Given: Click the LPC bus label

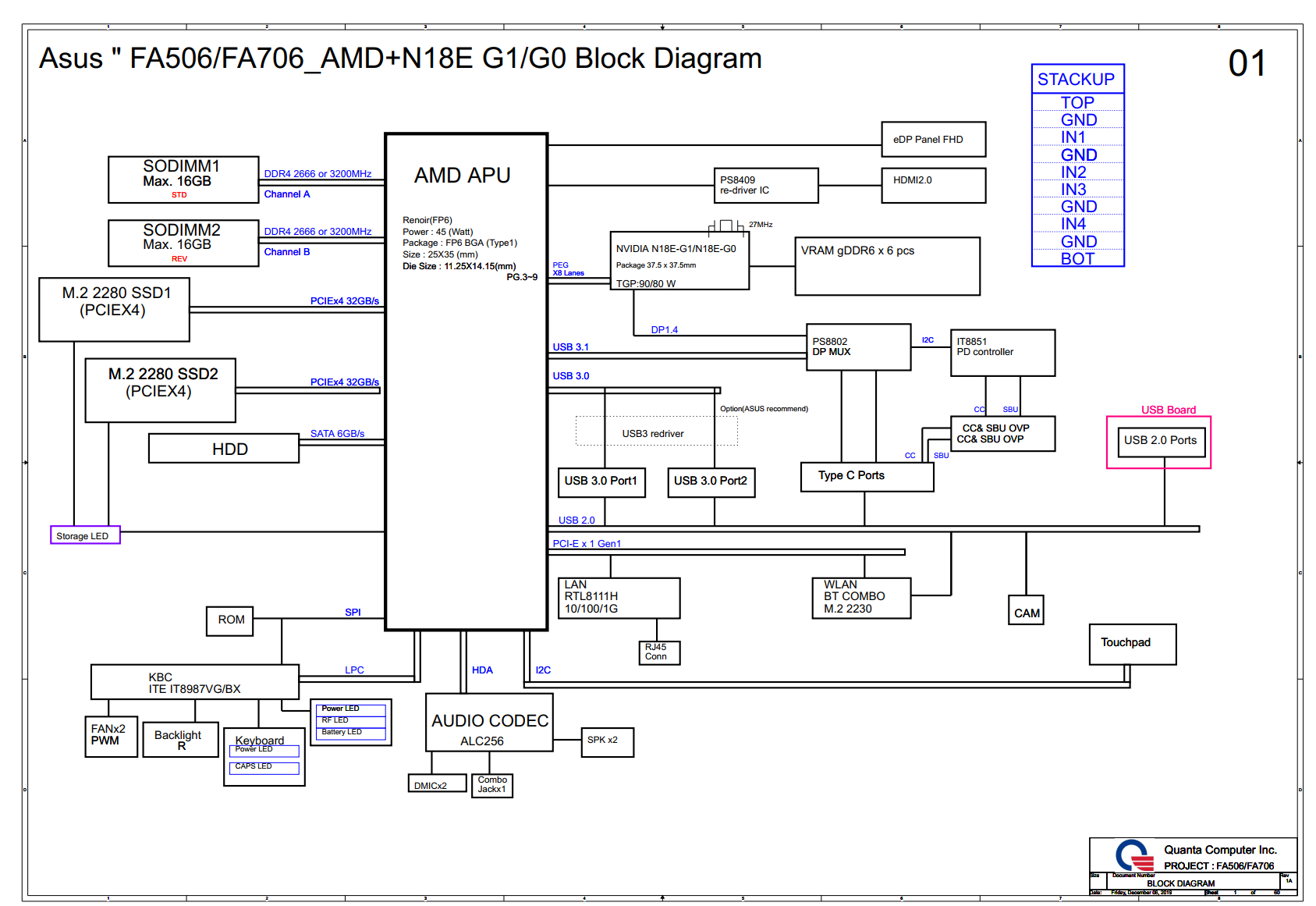Looking at the screenshot, I should click(354, 670).
